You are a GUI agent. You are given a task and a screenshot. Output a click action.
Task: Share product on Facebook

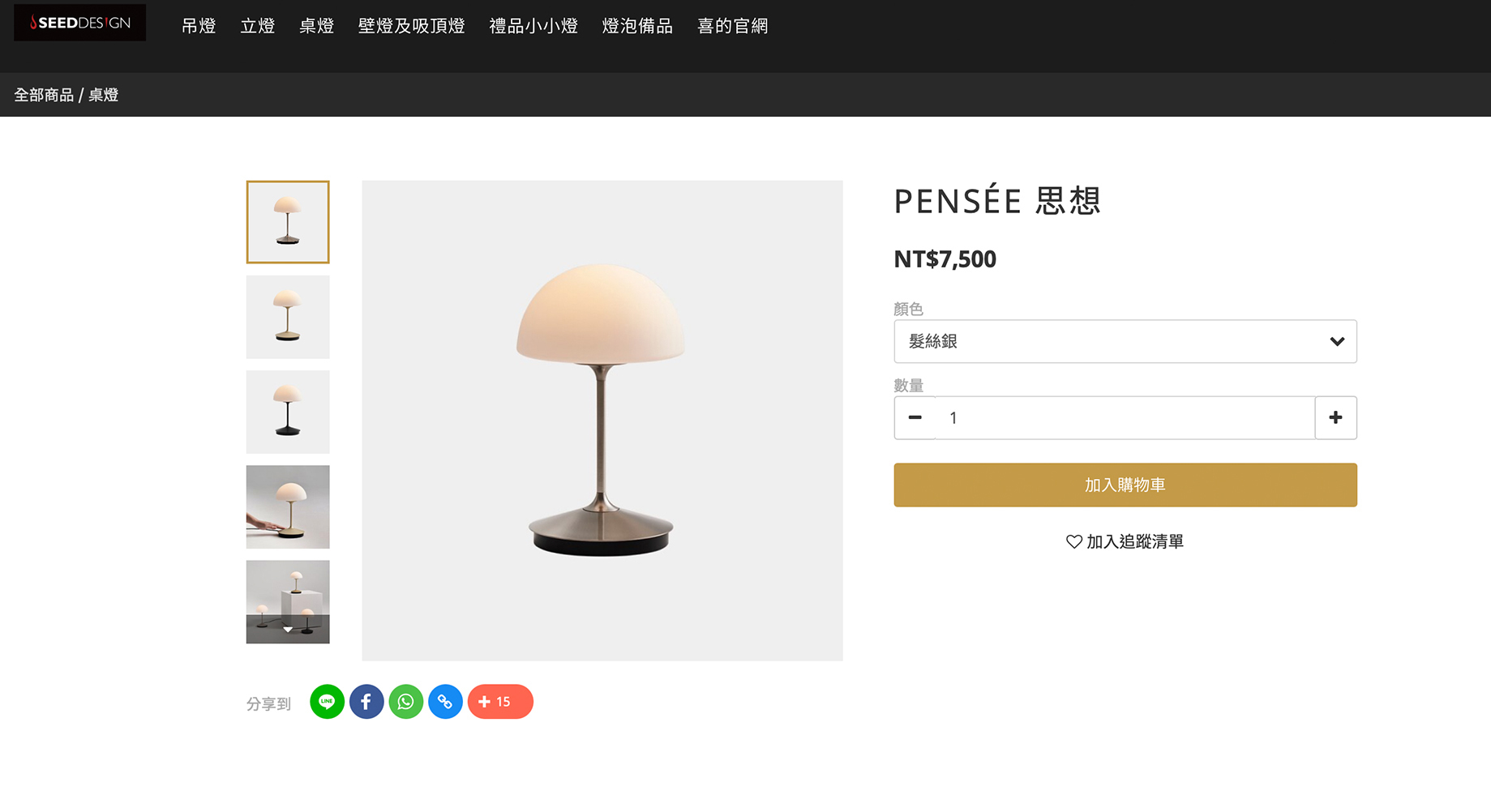click(366, 702)
